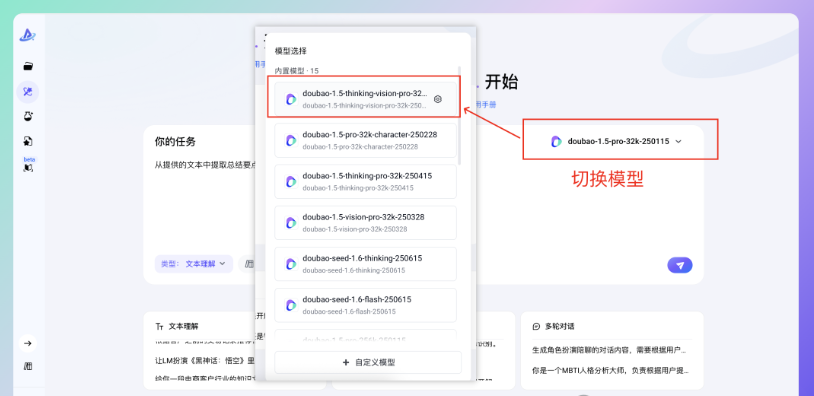Viewport: 814px width, 396px height.
Task: Open the flask icon in left sidebar
Action: point(28,116)
